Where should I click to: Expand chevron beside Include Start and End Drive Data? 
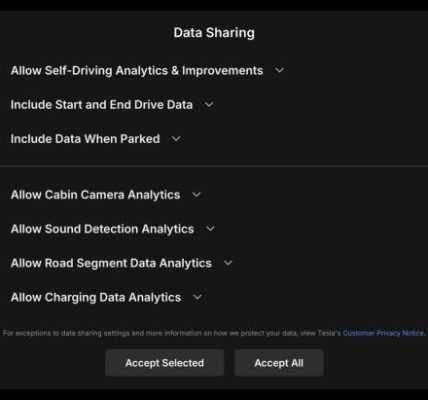click(x=209, y=104)
